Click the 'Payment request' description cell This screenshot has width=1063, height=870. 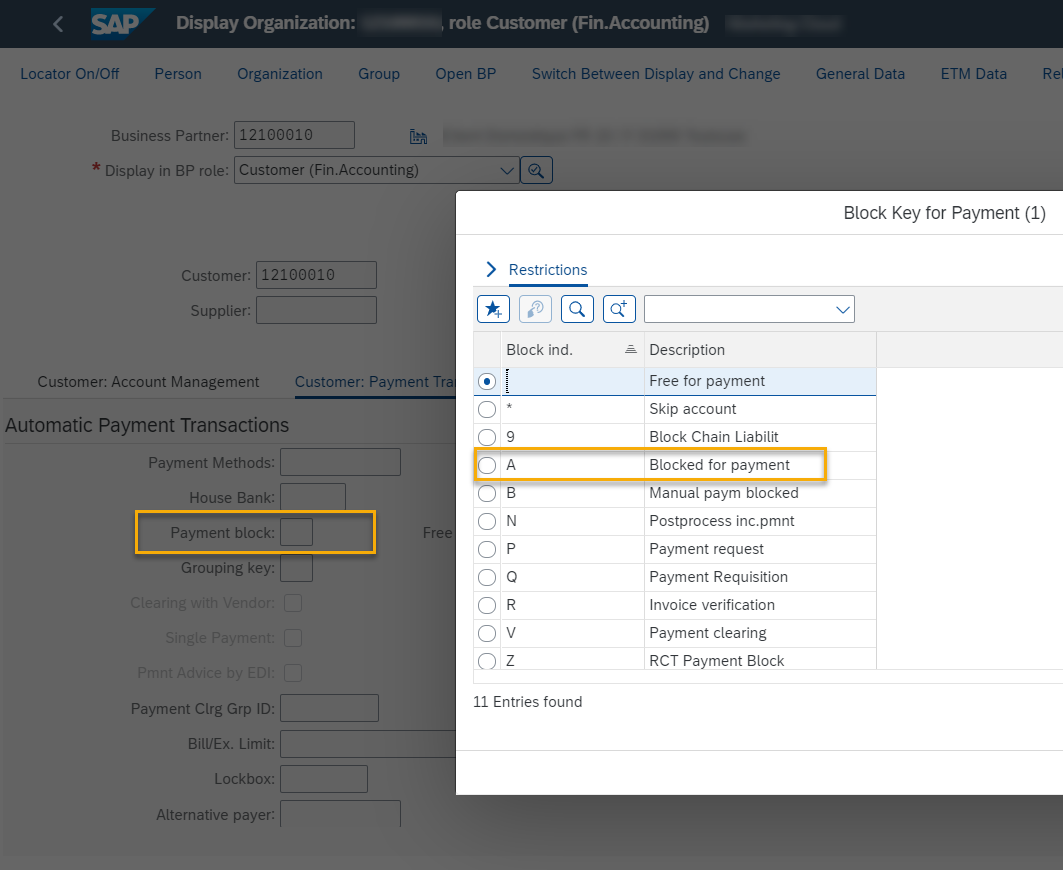[x=760, y=549]
